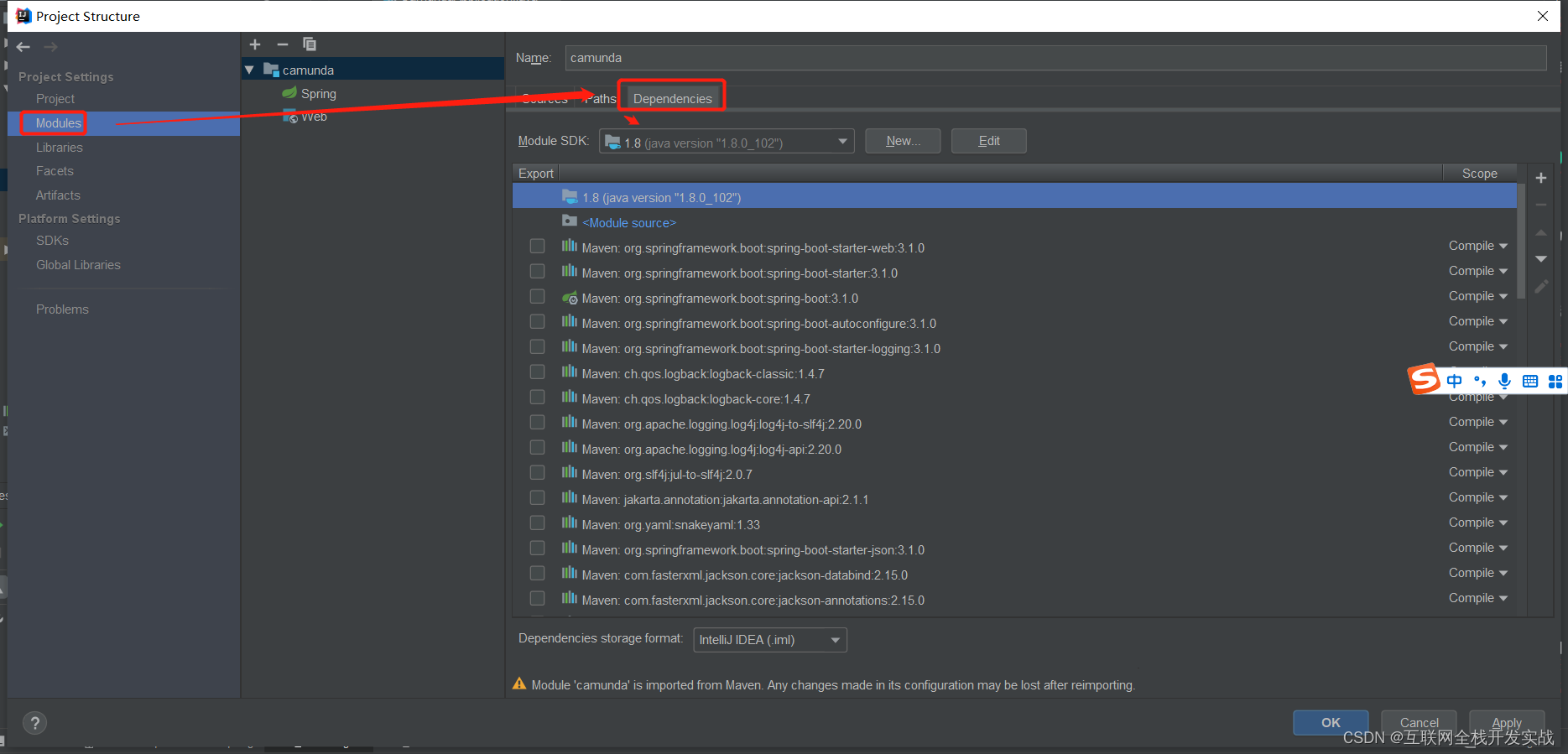Image resolution: width=1568 pixels, height=754 pixels.
Task: Click the module Name input field
Action: [x=1055, y=58]
